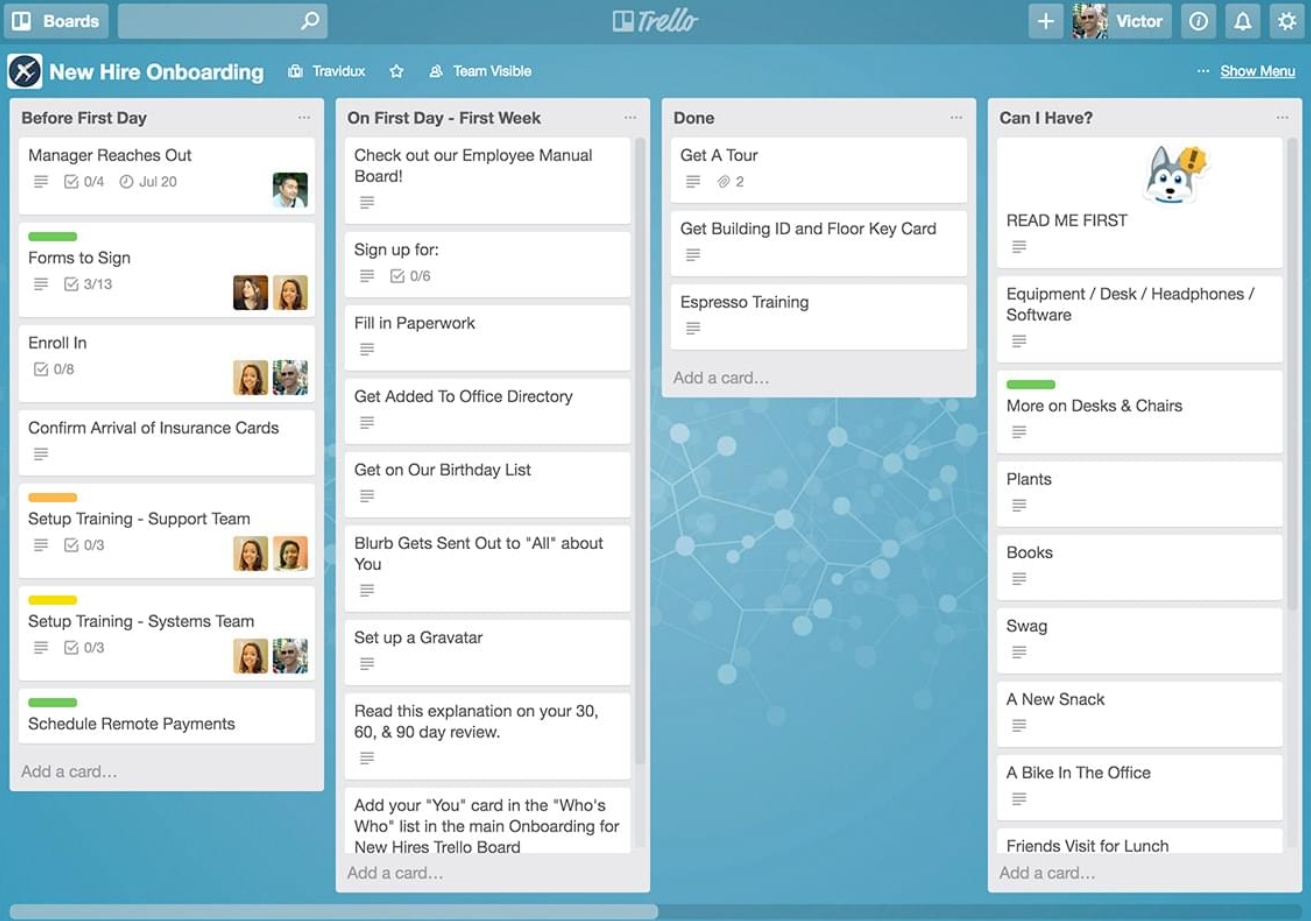
Task: Add a card to On First Day list
Action: (x=395, y=873)
